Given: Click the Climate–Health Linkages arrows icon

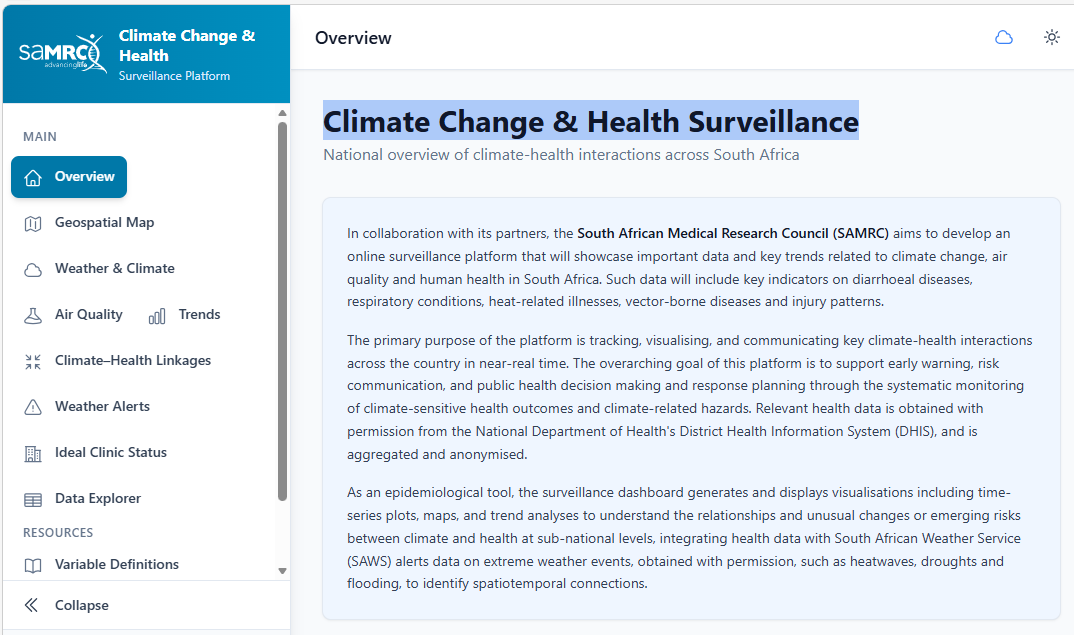Looking at the screenshot, I should 33,361.
